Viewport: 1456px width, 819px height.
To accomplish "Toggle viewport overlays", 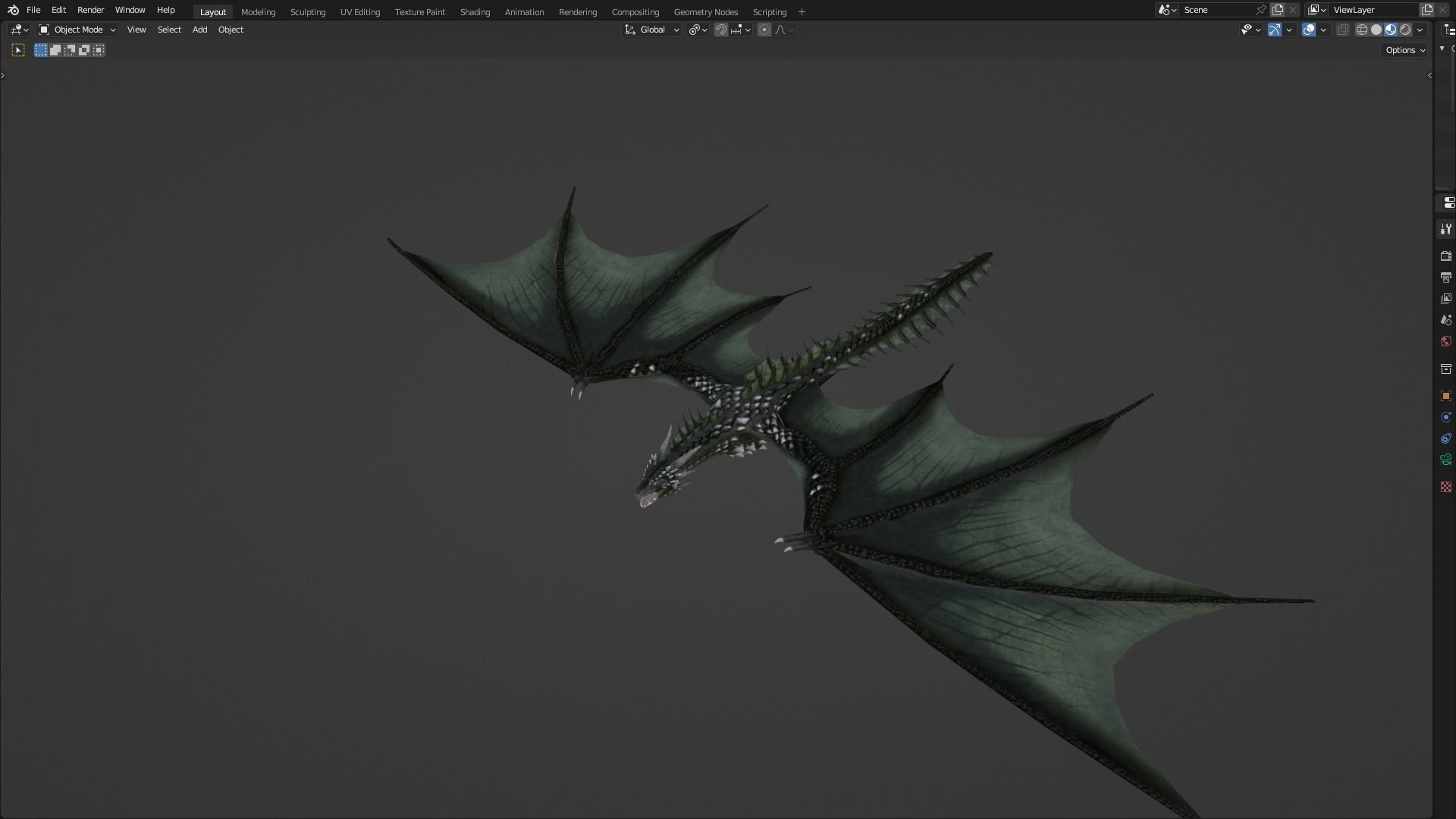I will pos(1309,30).
